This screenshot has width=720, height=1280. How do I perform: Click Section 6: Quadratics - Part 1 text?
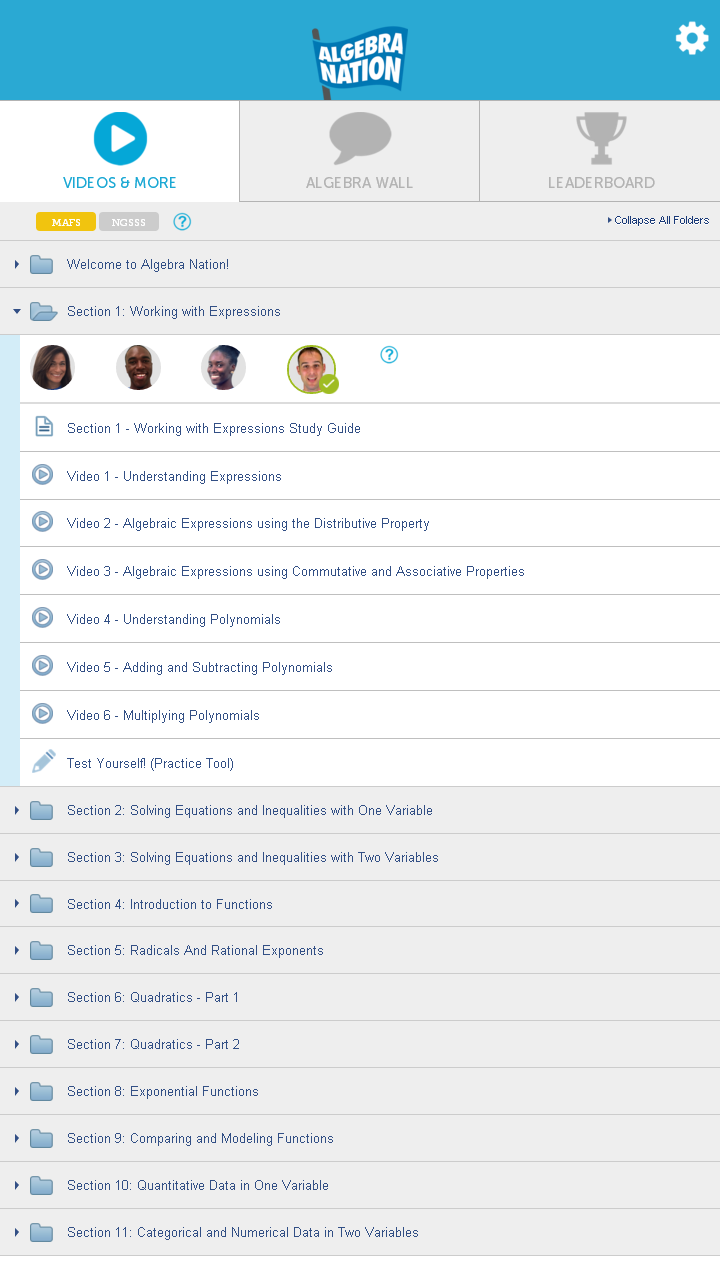pyautogui.click(x=153, y=997)
